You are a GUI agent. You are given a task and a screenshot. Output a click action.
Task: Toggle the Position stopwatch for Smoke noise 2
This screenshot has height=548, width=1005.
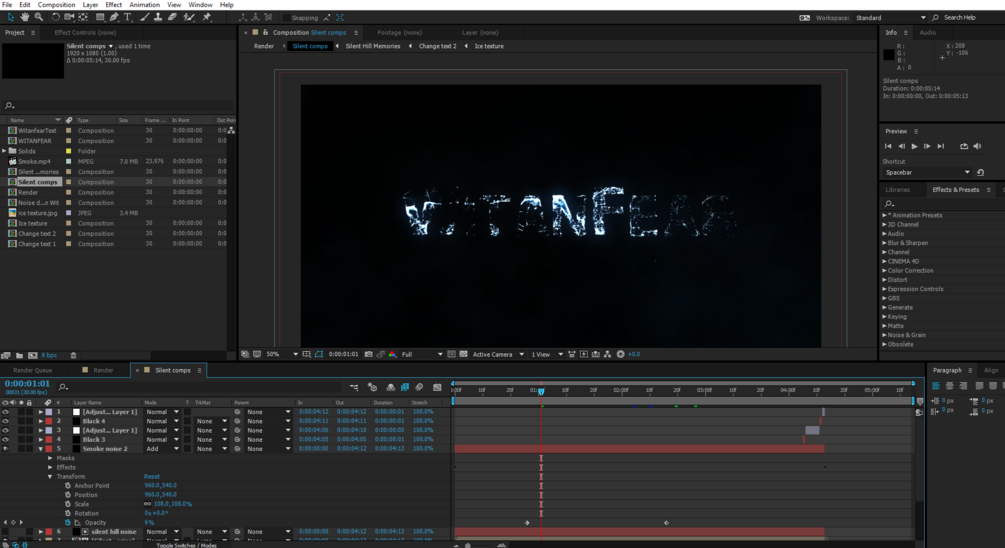pyautogui.click(x=68, y=495)
